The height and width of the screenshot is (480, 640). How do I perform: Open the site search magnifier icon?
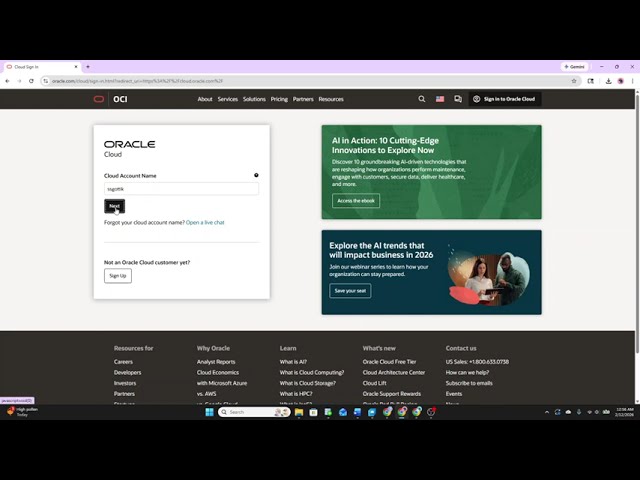422,99
